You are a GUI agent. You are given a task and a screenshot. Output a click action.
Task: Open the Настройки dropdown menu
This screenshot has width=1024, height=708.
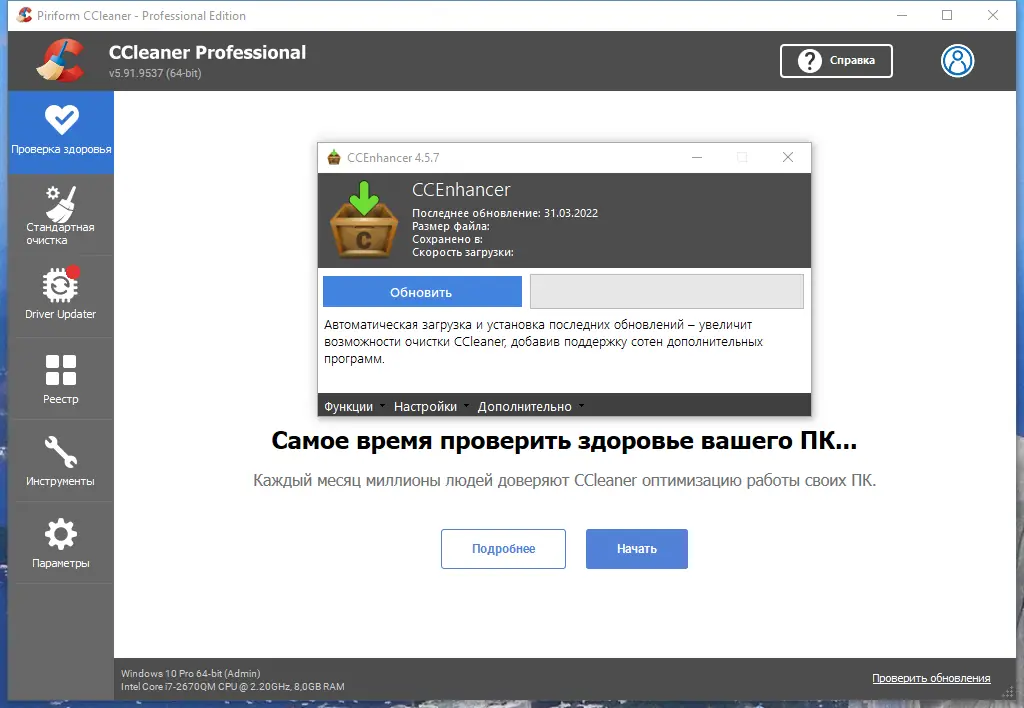431,406
